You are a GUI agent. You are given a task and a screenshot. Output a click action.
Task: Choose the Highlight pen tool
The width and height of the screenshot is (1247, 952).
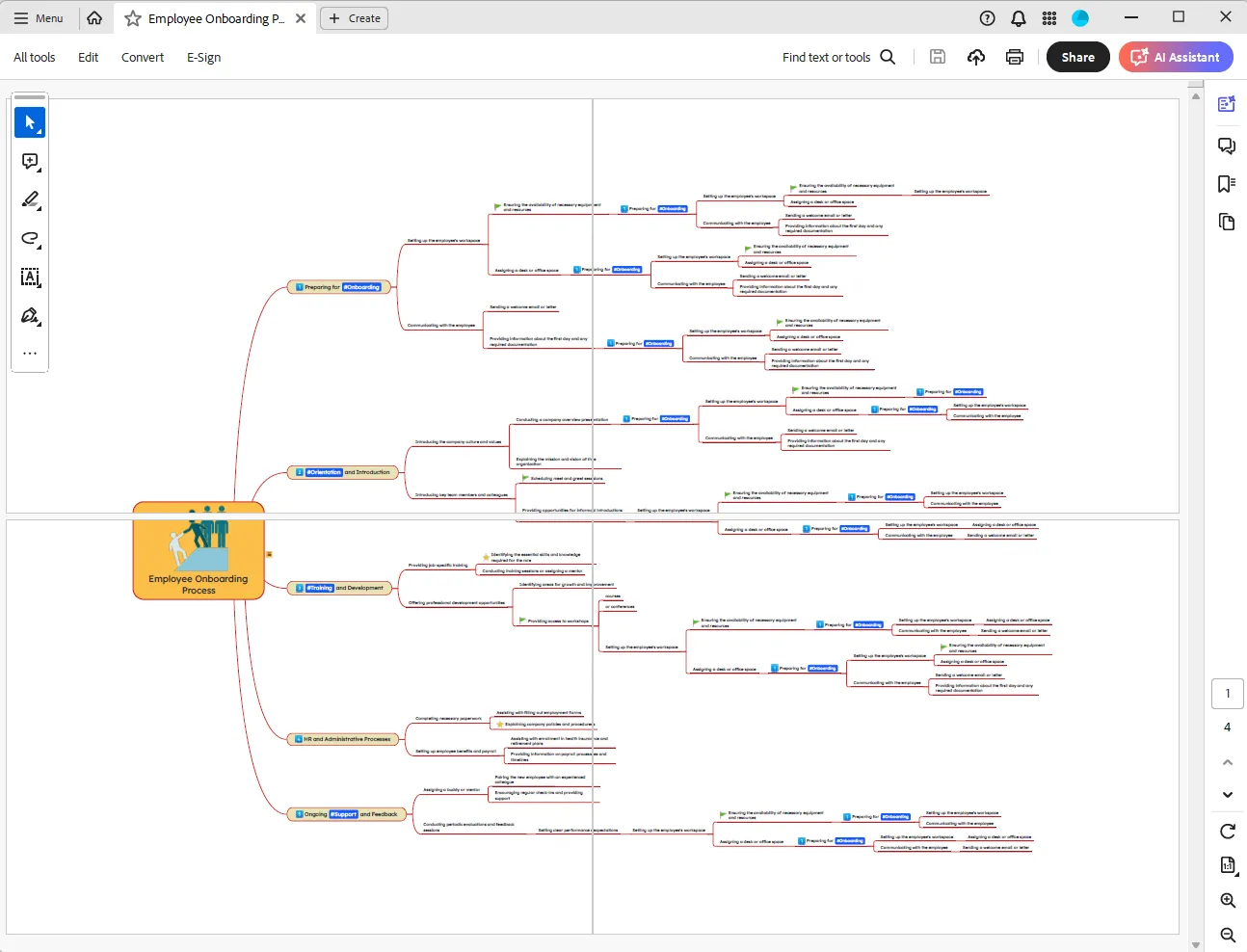[x=30, y=199]
